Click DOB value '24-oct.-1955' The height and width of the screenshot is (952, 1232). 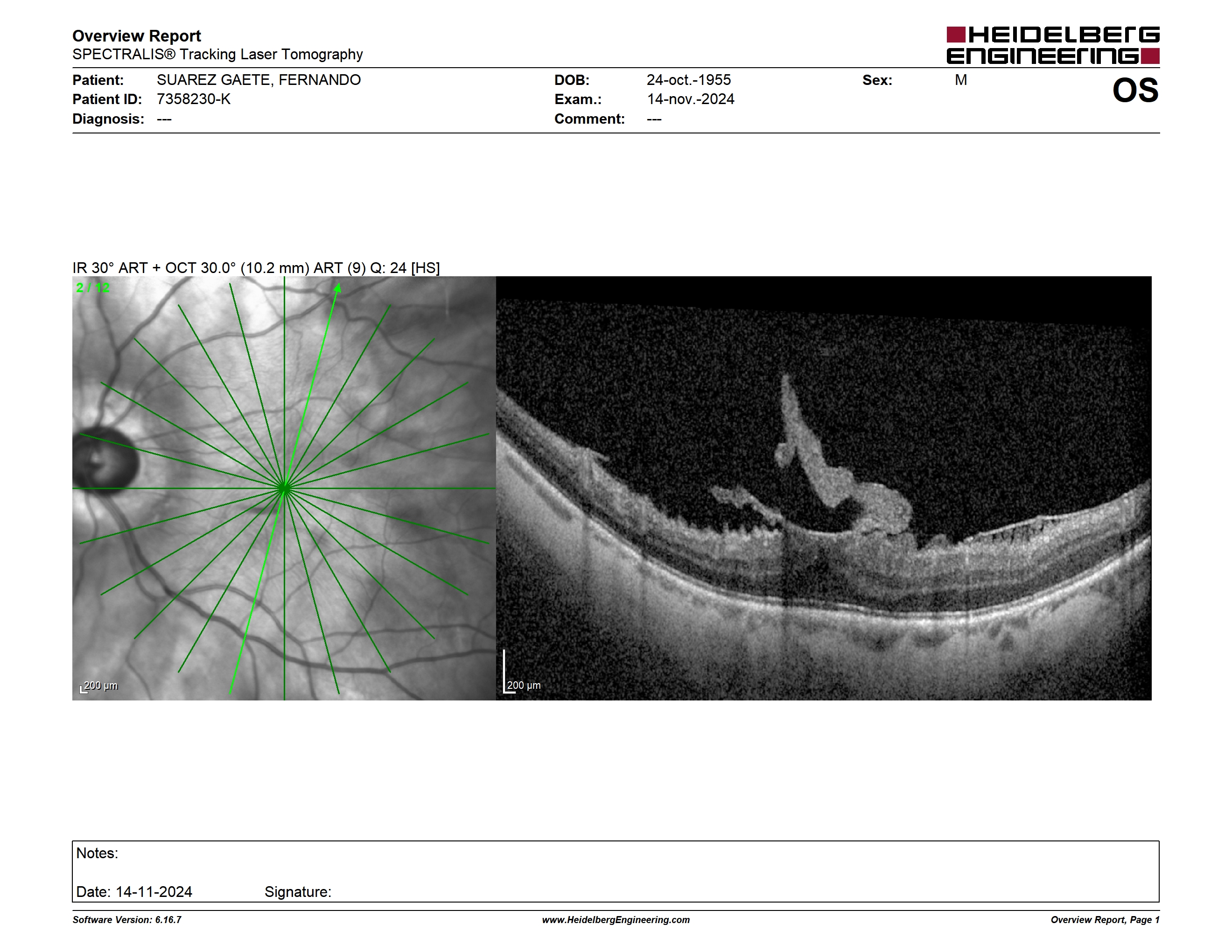(688, 80)
